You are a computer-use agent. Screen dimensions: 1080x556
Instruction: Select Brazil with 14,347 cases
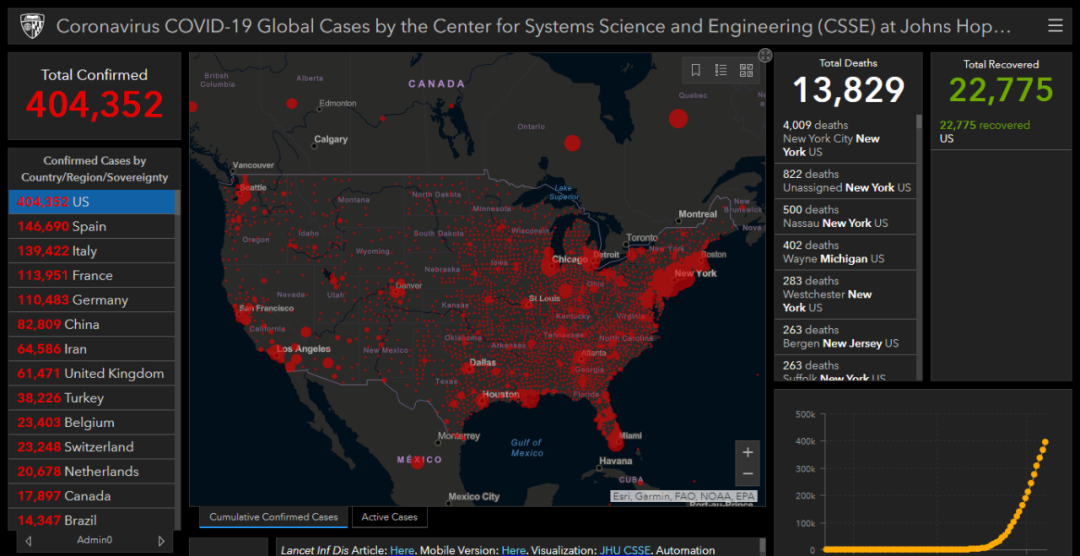pos(92,520)
